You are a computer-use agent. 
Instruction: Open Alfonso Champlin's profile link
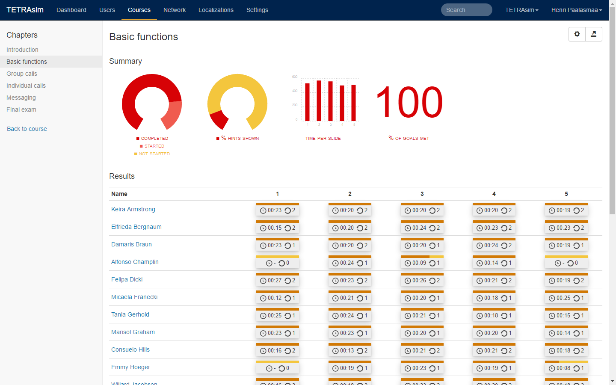pos(134,262)
